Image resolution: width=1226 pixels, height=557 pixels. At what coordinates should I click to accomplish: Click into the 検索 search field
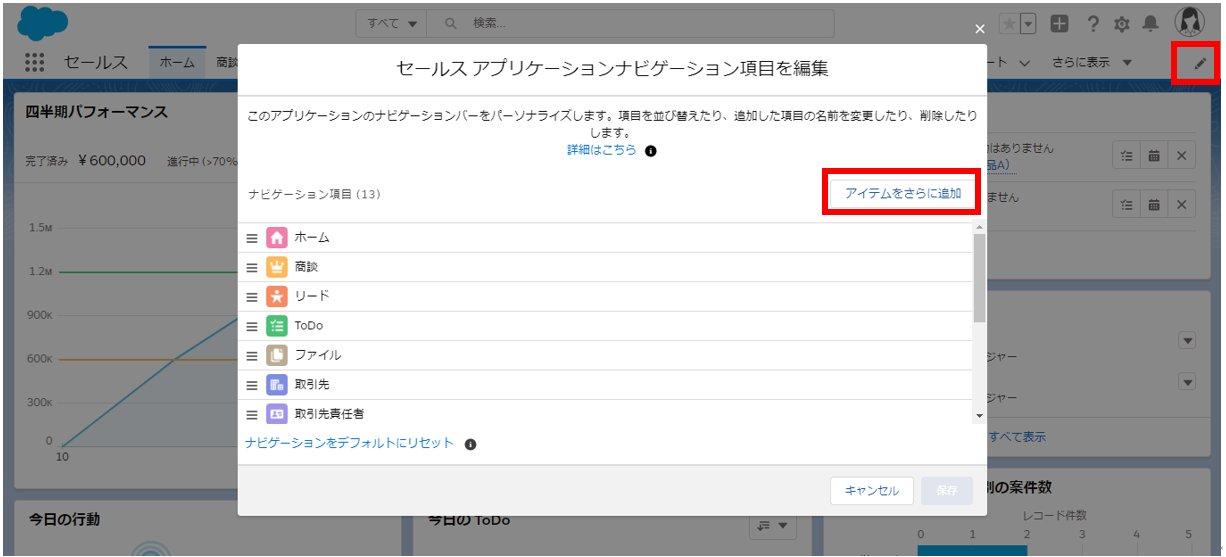click(x=632, y=23)
